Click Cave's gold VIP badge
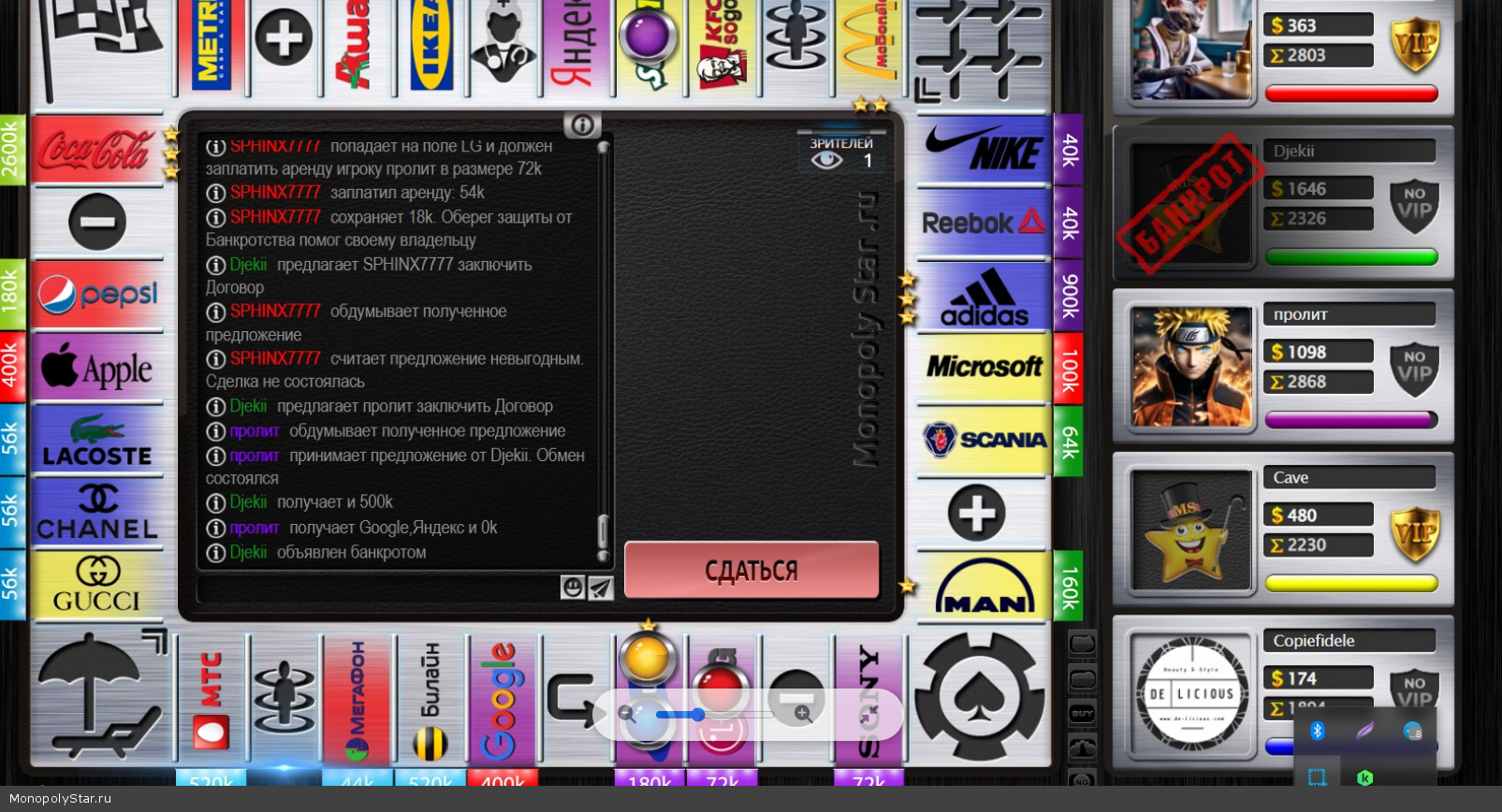Screen dimensions: 1502x812 (1414, 533)
